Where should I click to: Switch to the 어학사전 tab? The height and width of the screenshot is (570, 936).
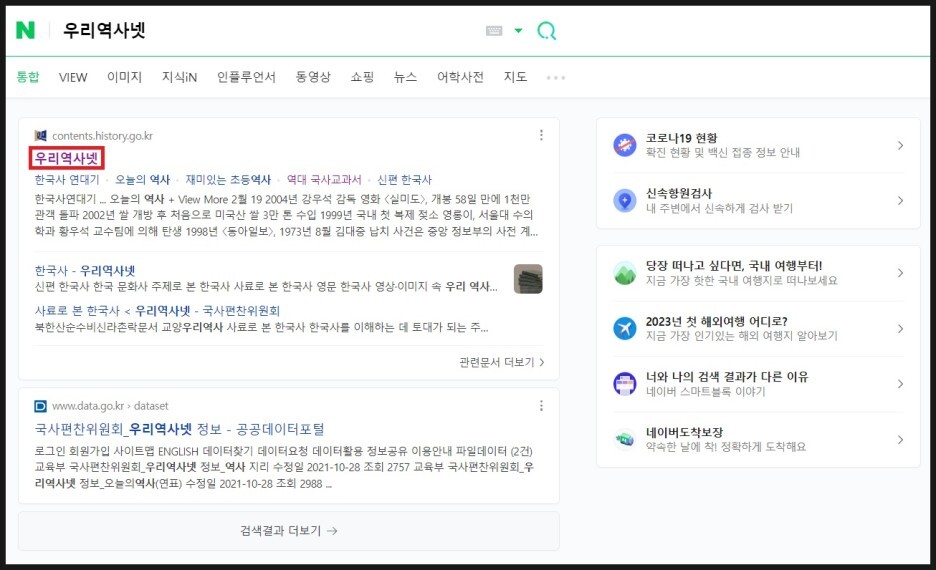coord(460,77)
